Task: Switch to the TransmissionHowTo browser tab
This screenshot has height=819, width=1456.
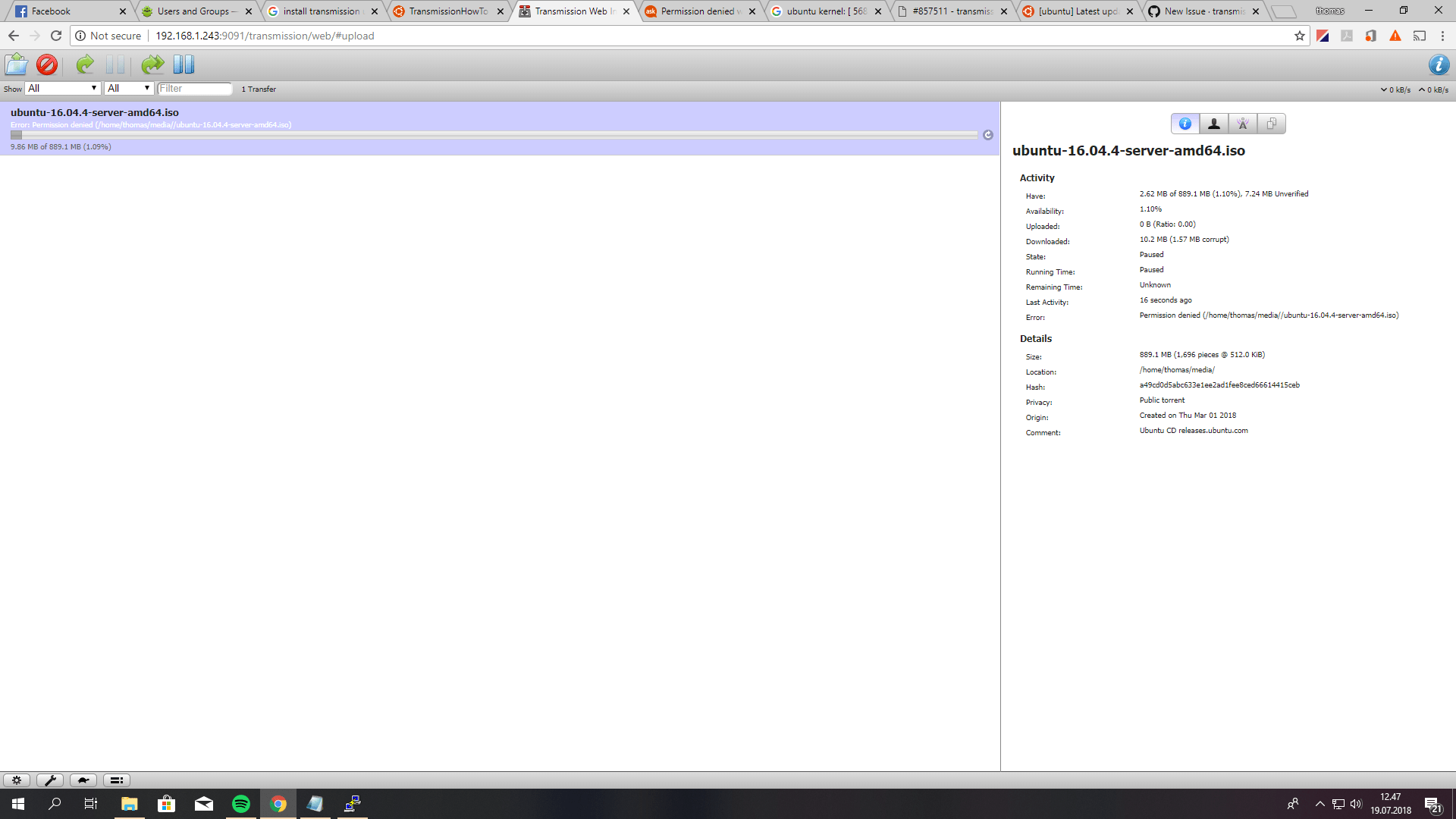Action: (x=447, y=11)
